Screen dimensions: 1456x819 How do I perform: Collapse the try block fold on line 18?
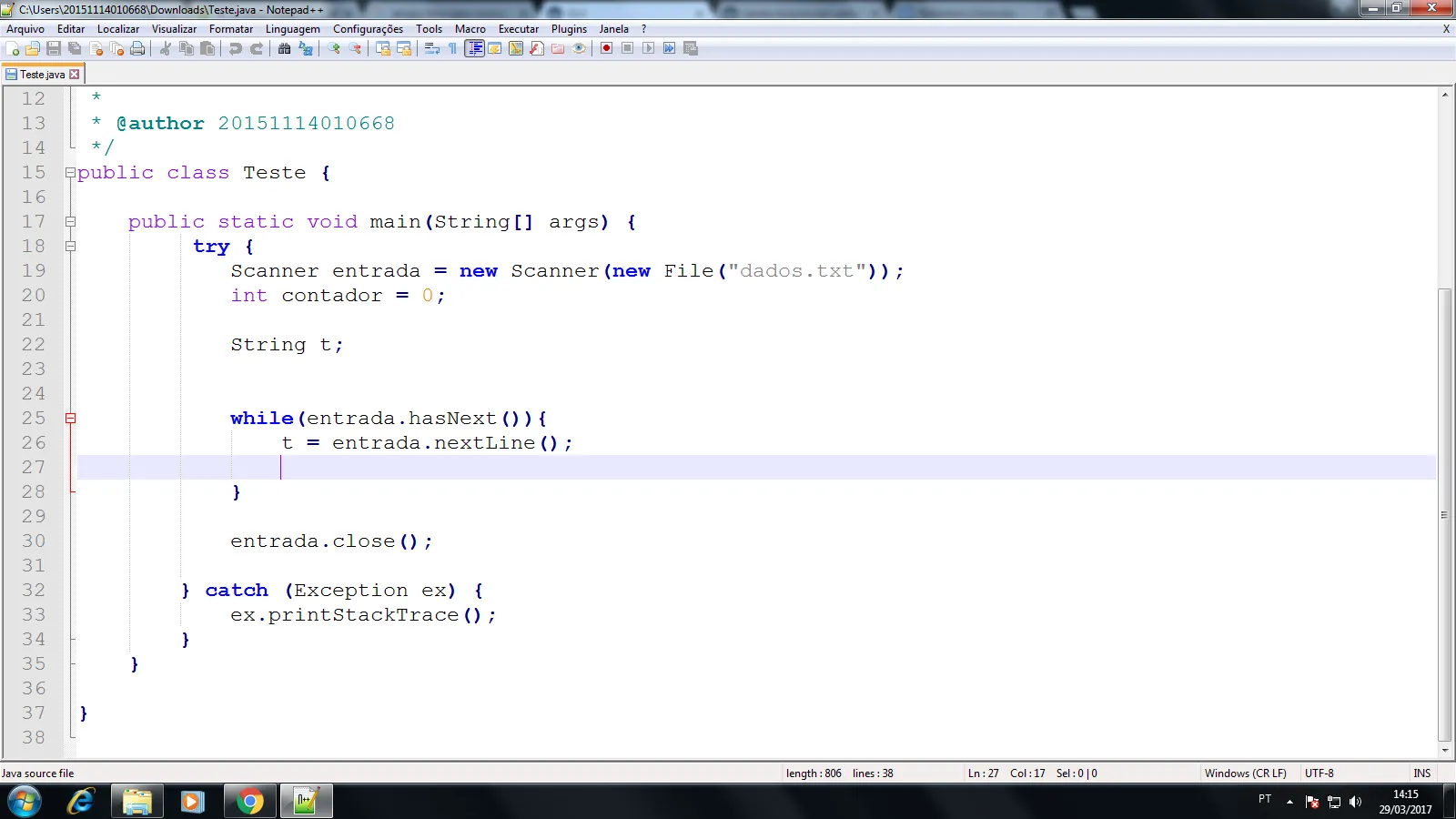coord(70,247)
